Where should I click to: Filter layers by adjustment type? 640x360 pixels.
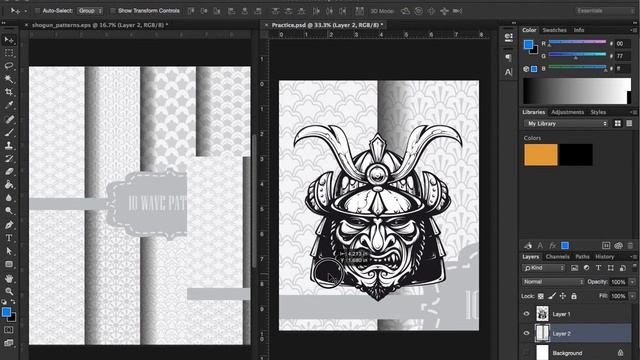point(586,268)
